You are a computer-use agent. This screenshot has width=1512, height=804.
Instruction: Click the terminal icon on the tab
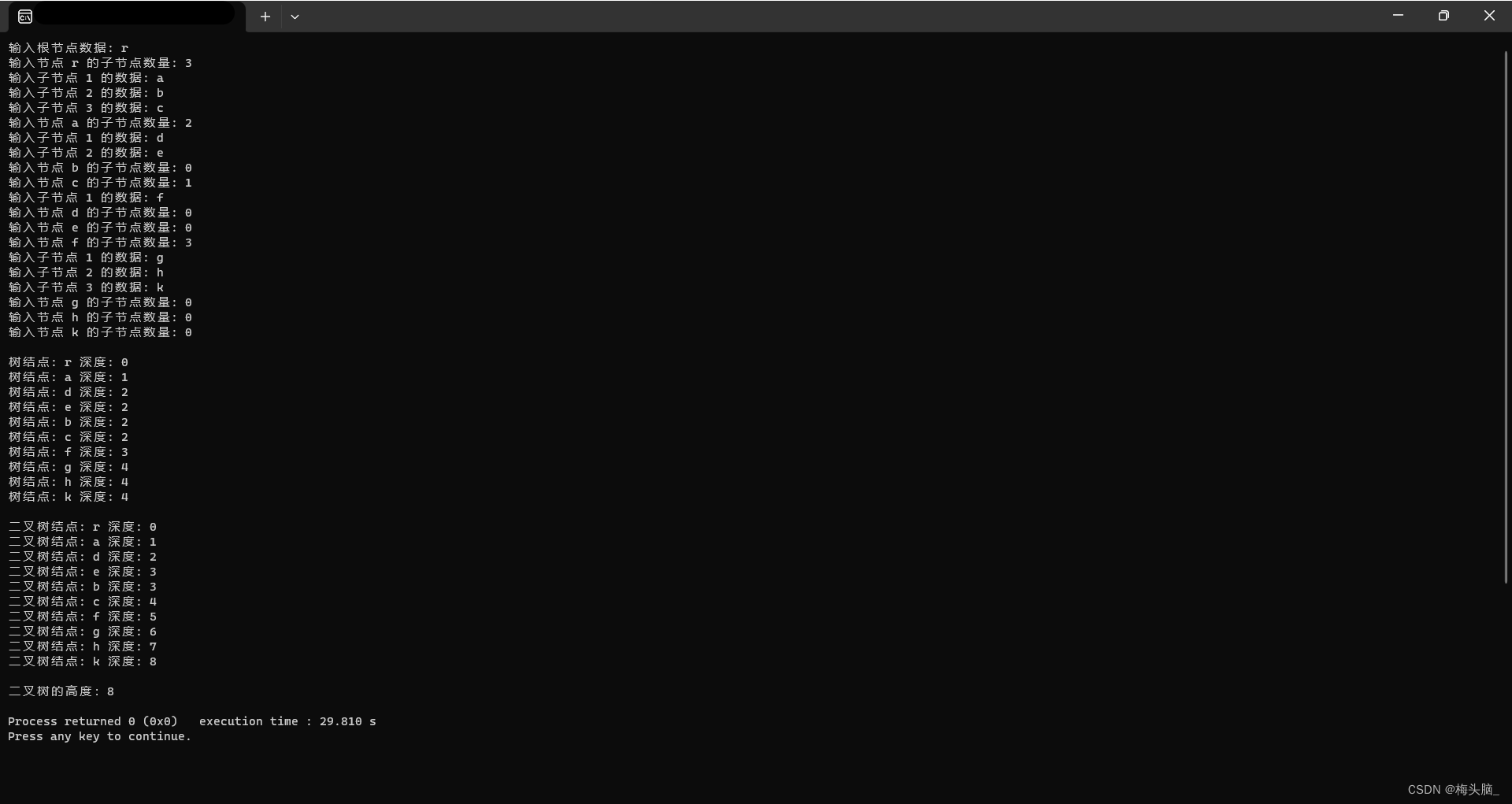pyautogui.click(x=25, y=17)
